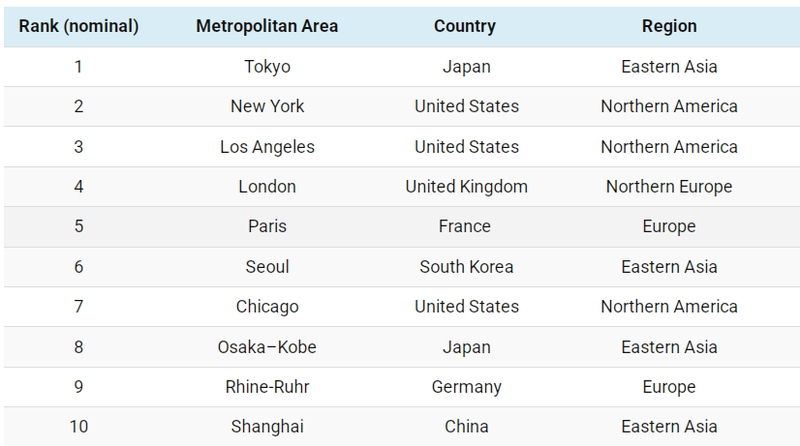This screenshot has width=800, height=446.
Task: Select the Germany country cell
Action: [x=466, y=387]
